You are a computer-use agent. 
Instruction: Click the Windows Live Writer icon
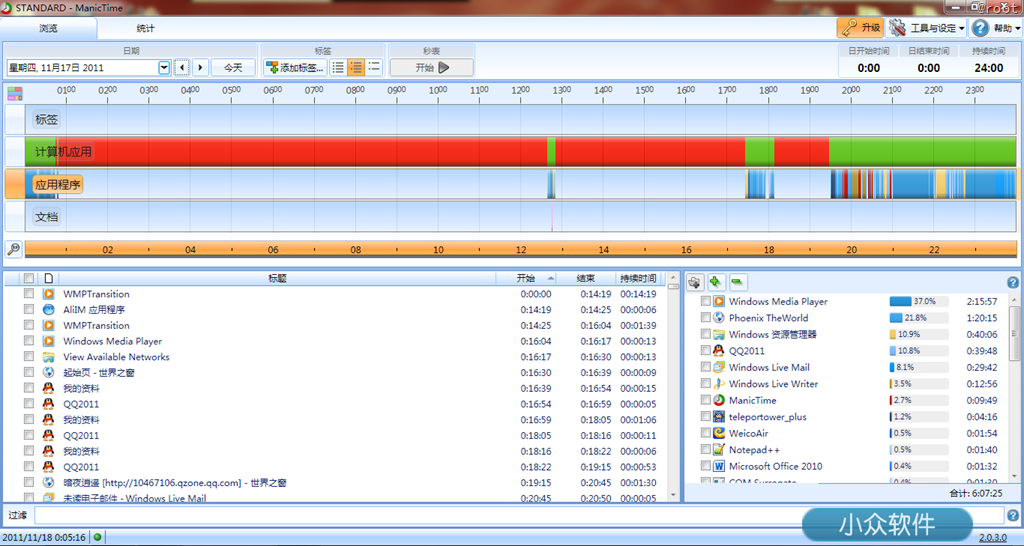point(719,383)
